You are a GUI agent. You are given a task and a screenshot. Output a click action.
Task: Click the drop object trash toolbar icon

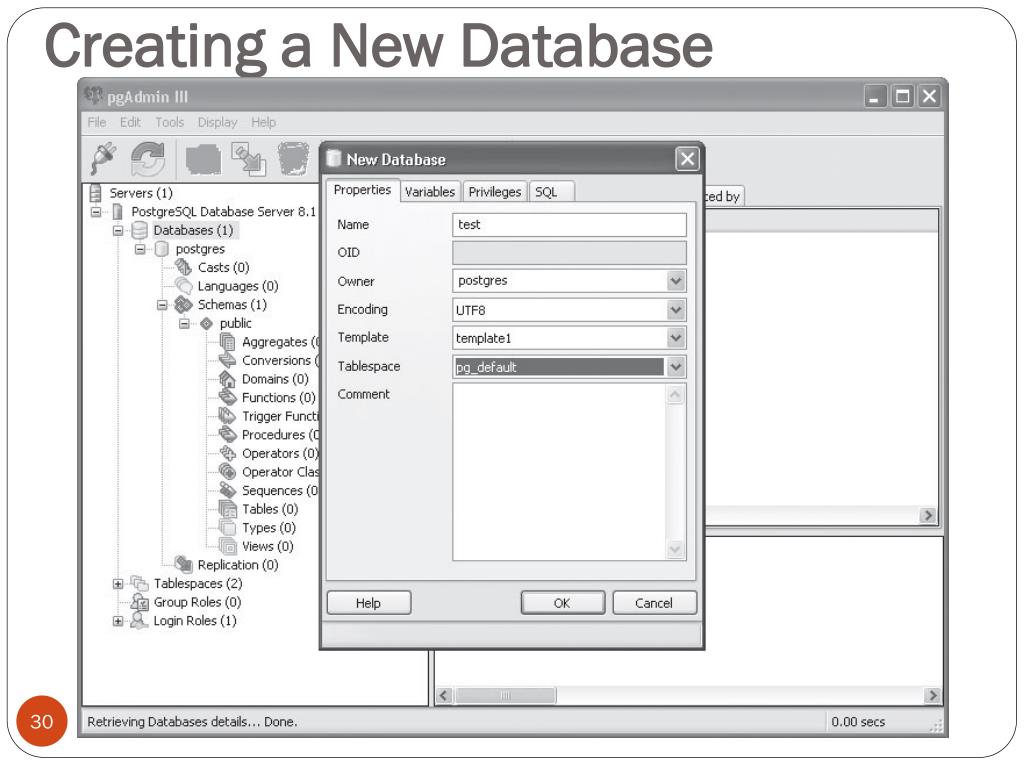293,159
